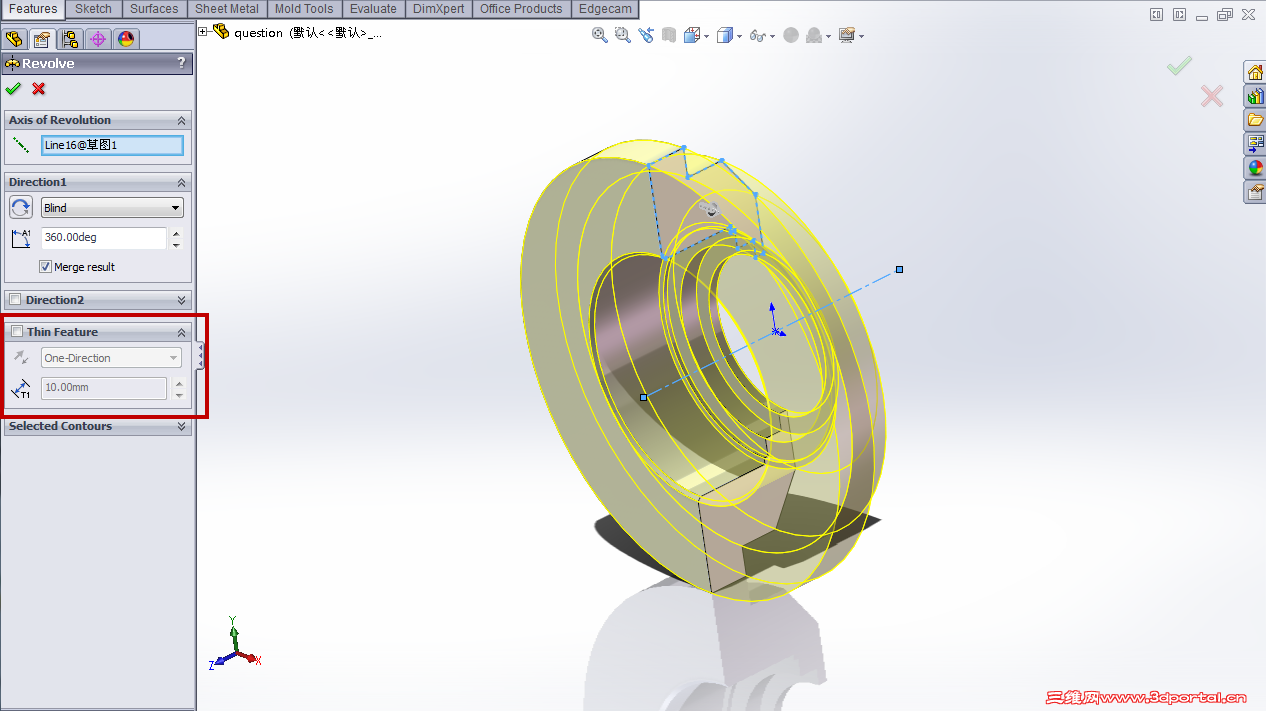Open the DimXpertManager tab
This screenshot has height=711, width=1266.
coord(98,39)
